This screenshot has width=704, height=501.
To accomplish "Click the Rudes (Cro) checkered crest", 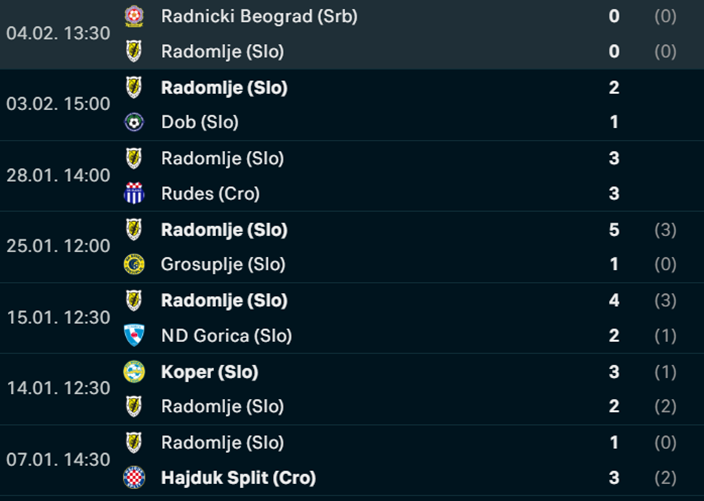I will click(134, 193).
